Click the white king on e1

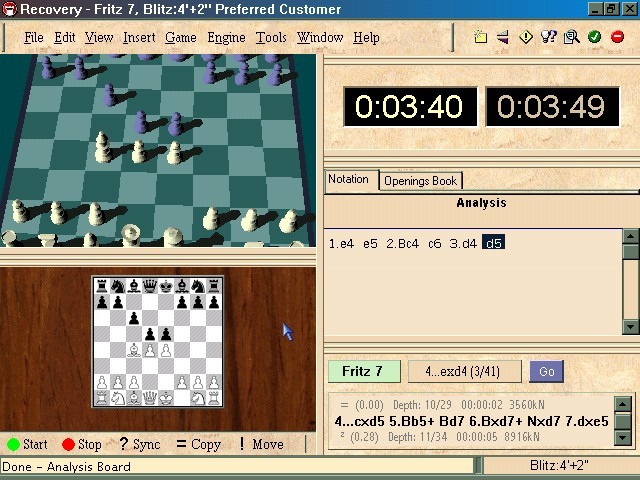coord(166,398)
